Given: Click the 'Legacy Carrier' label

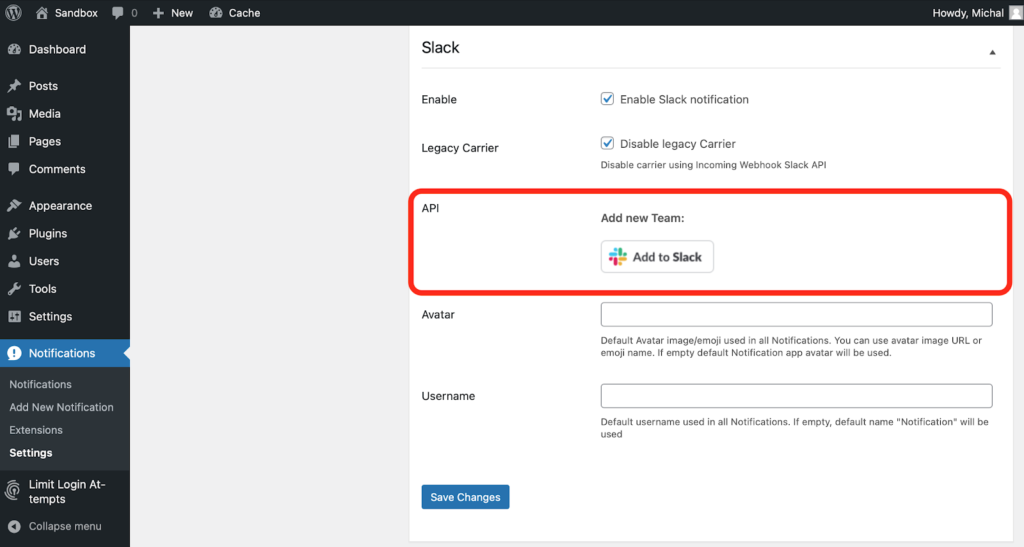Looking at the screenshot, I should coord(460,148).
